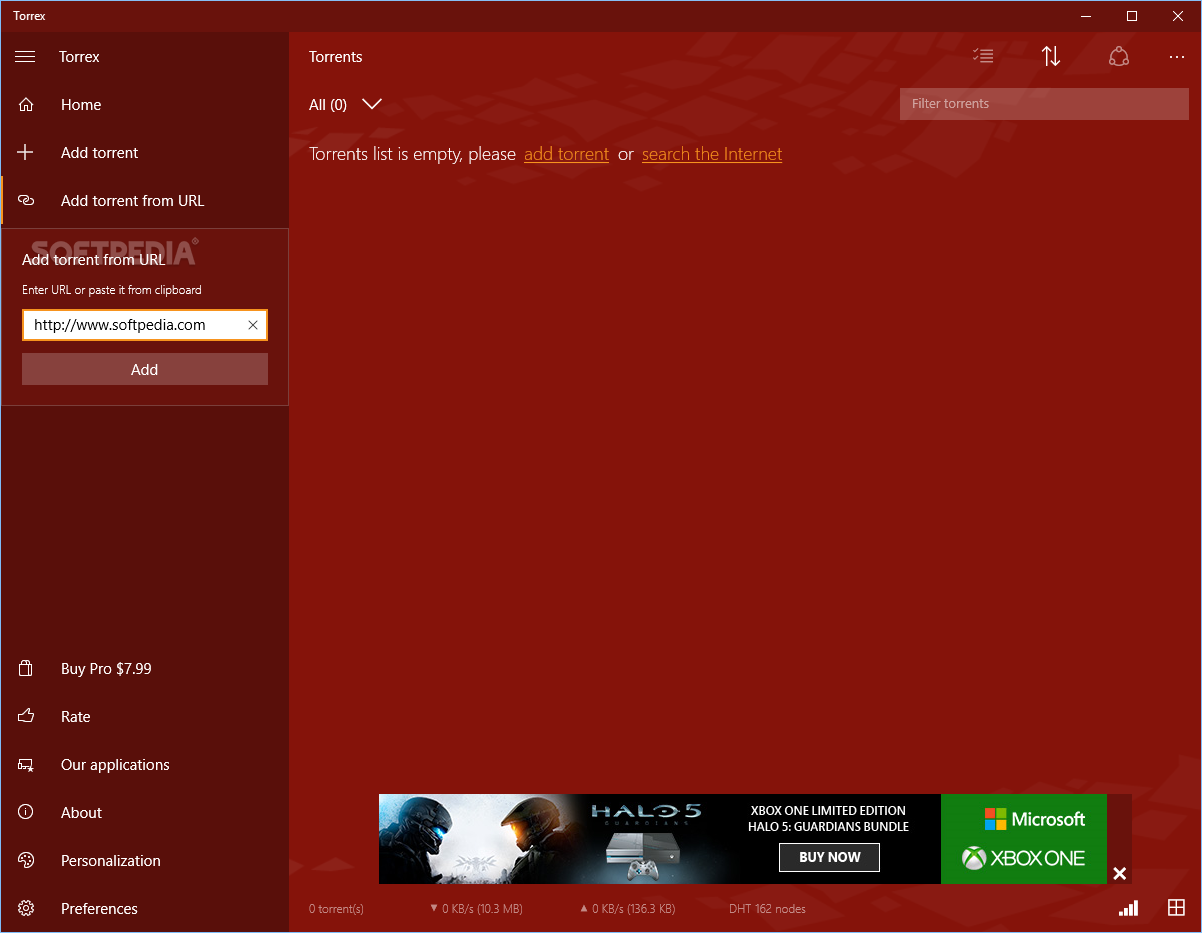The image size is (1202, 933).
Task: Maximize the Torrex window
Action: (x=1132, y=16)
